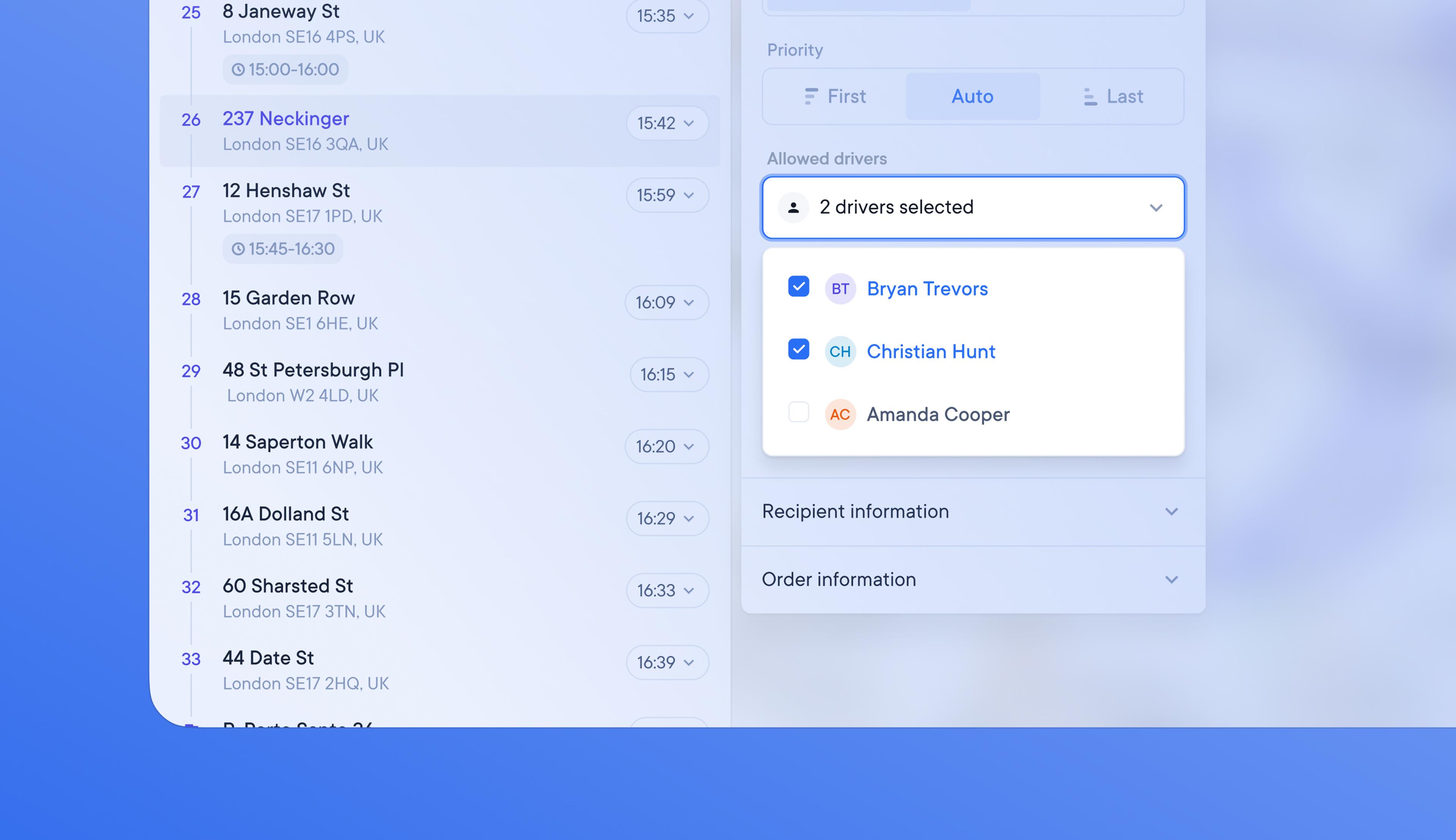Select the Auto priority tab
The image size is (1456, 840).
coord(973,96)
